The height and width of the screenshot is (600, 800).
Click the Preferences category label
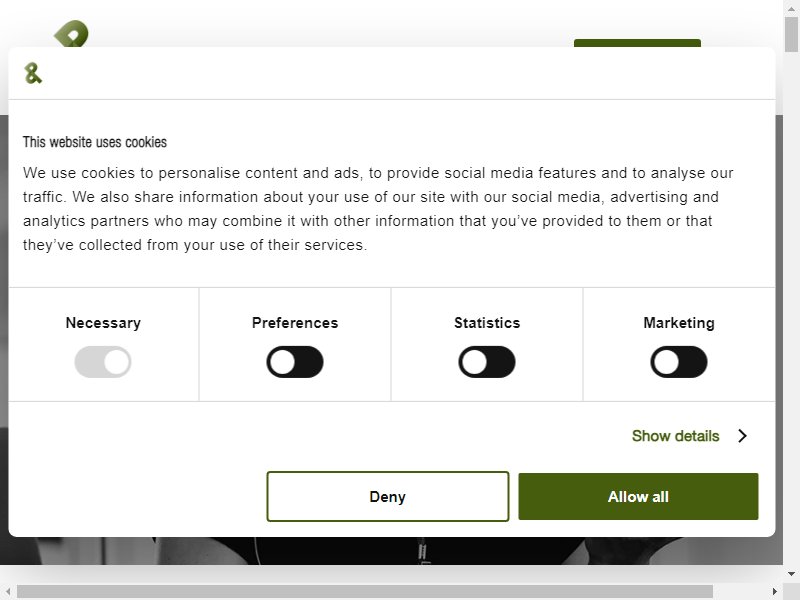point(295,323)
